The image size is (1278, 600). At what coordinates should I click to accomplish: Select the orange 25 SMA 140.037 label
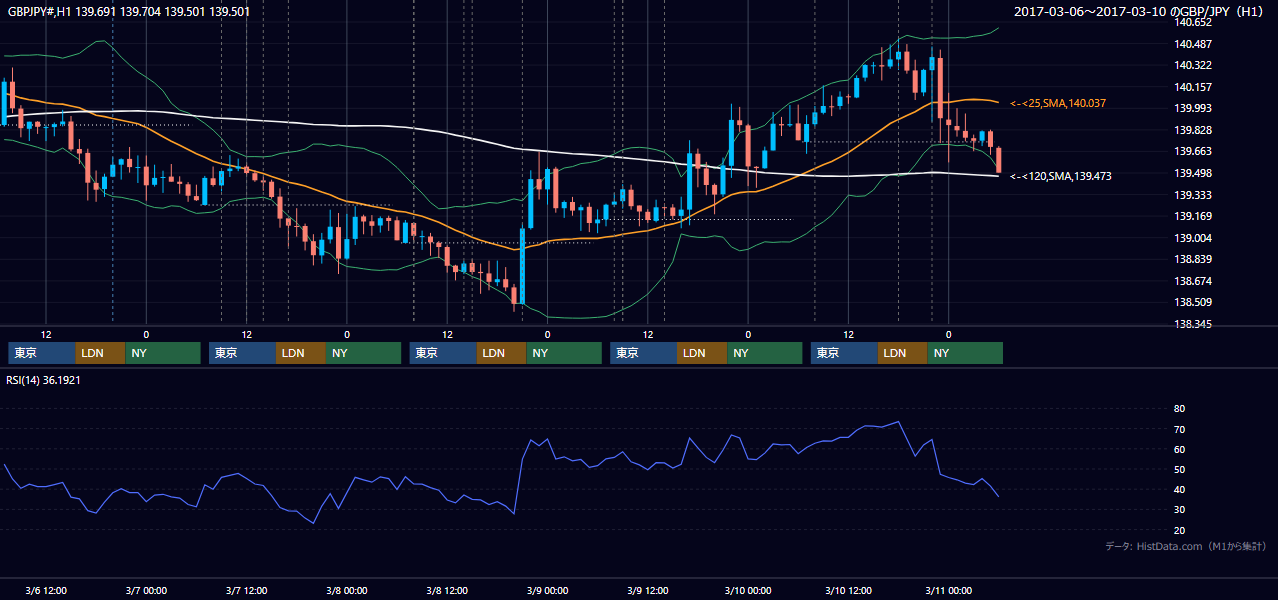click(x=1058, y=103)
